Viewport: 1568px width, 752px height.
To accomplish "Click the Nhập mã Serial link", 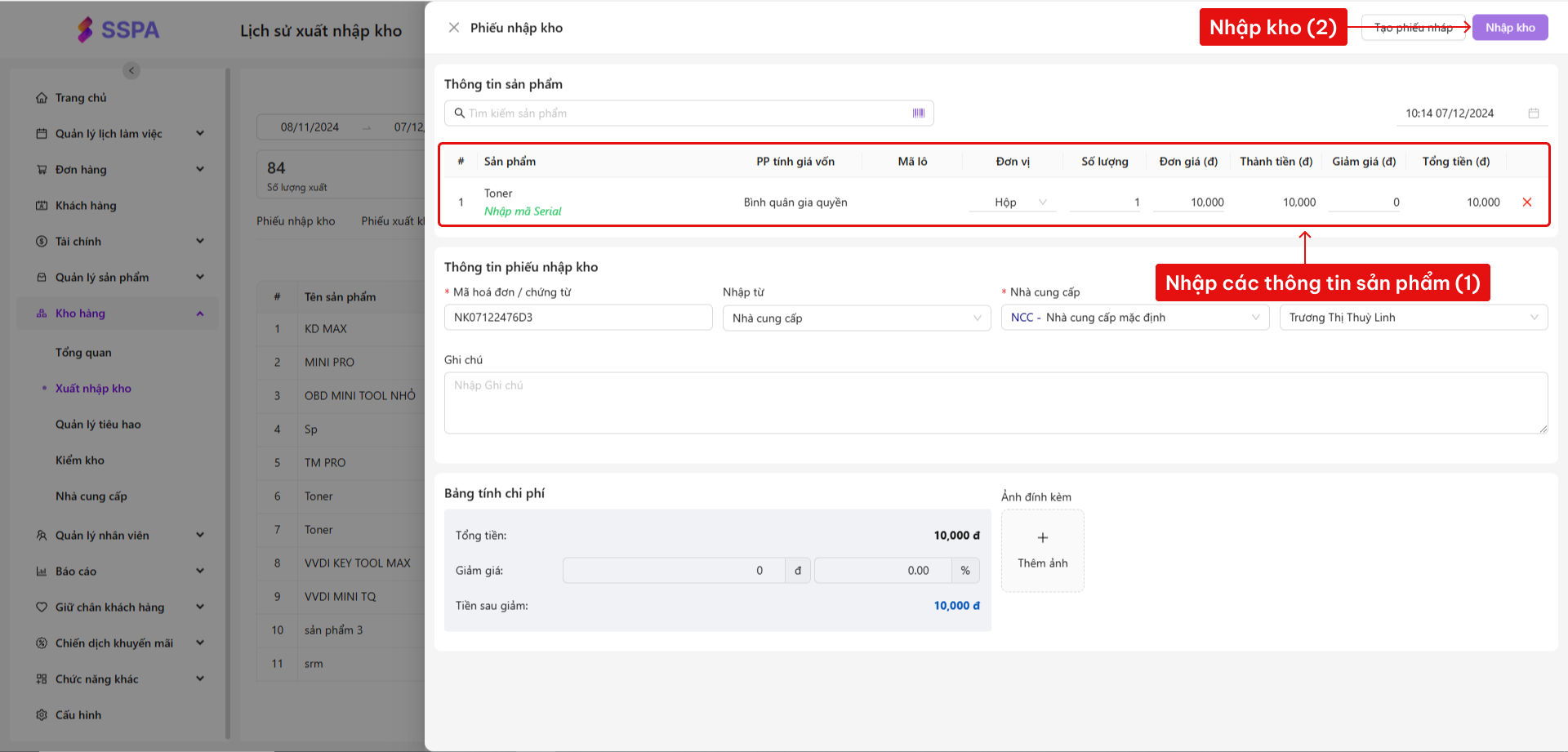I will click(x=523, y=211).
